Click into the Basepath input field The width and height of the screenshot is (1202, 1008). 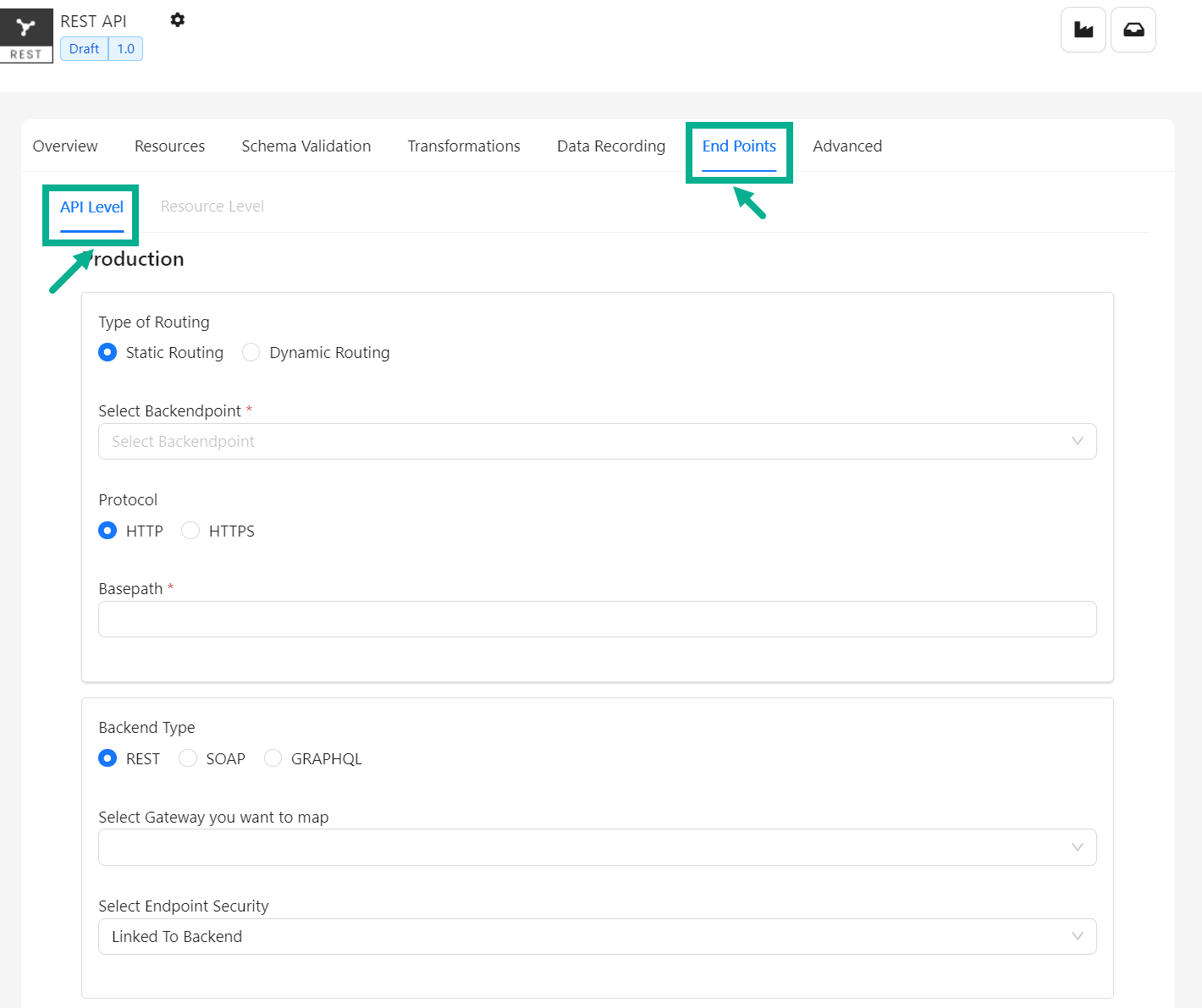click(x=597, y=619)
